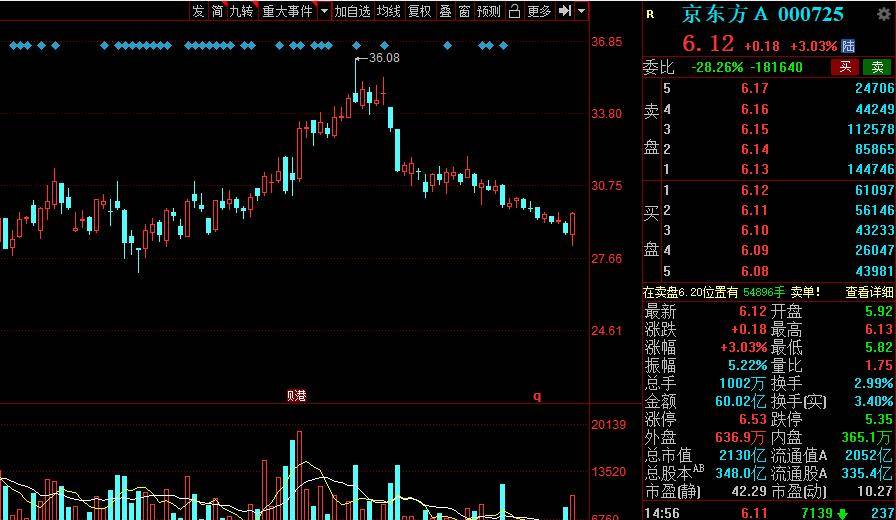Click the 总市值 2130亿 value

tap(742, 455)
